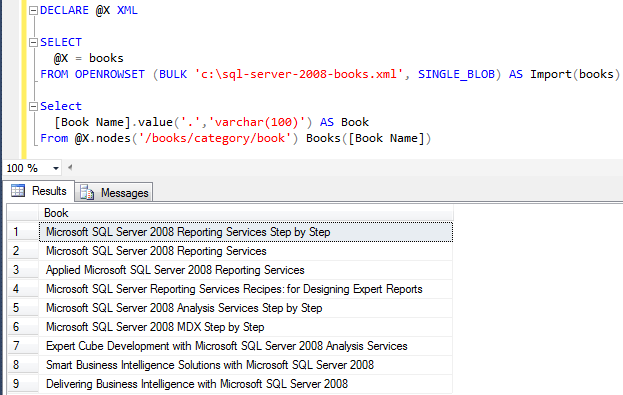623x395 pixels.
Task: Collapse the uppercase SELECT statement outline
Action: tap(34, 43)
